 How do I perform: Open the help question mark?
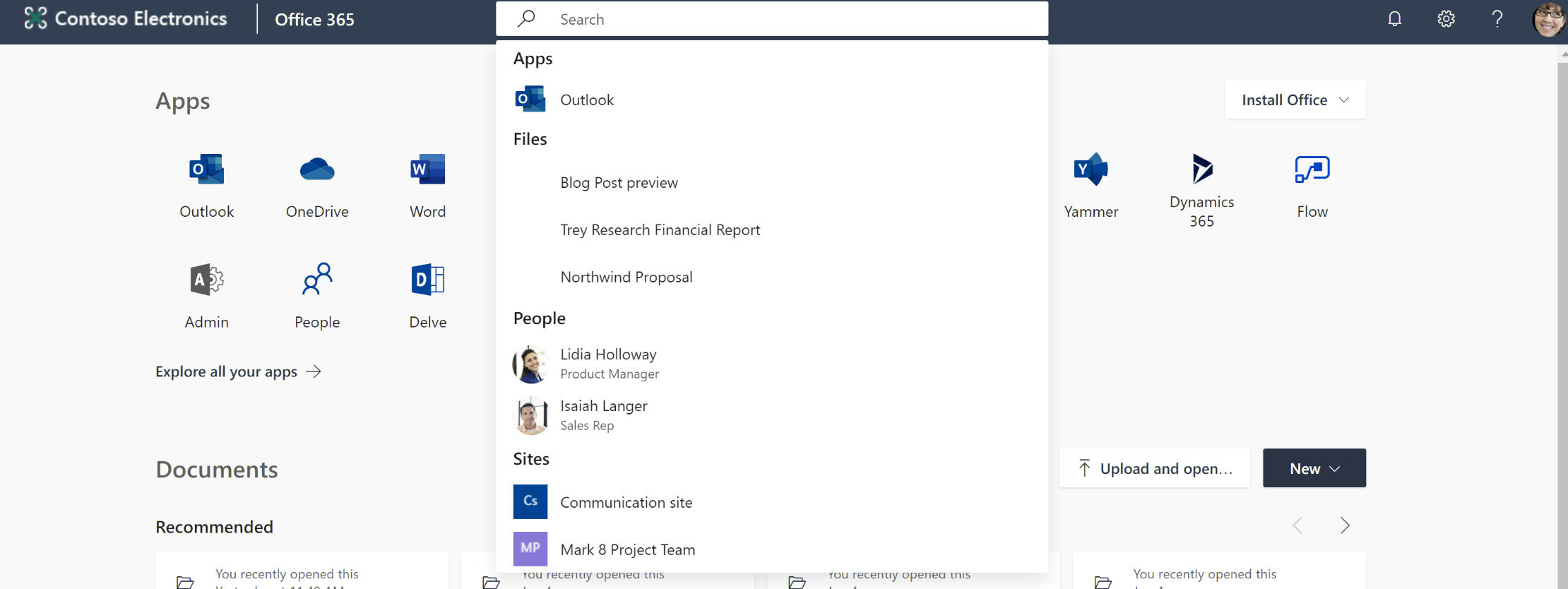1497,19
